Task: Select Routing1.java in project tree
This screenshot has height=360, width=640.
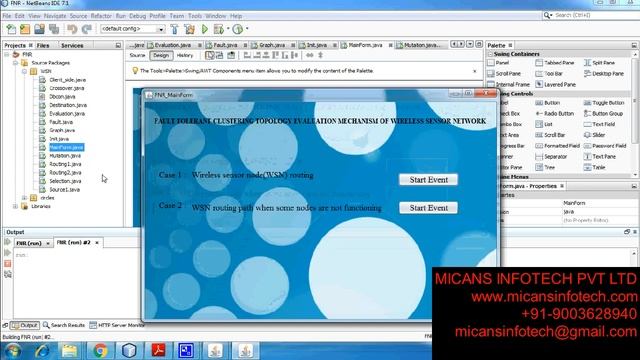Action: click(65, 164)
